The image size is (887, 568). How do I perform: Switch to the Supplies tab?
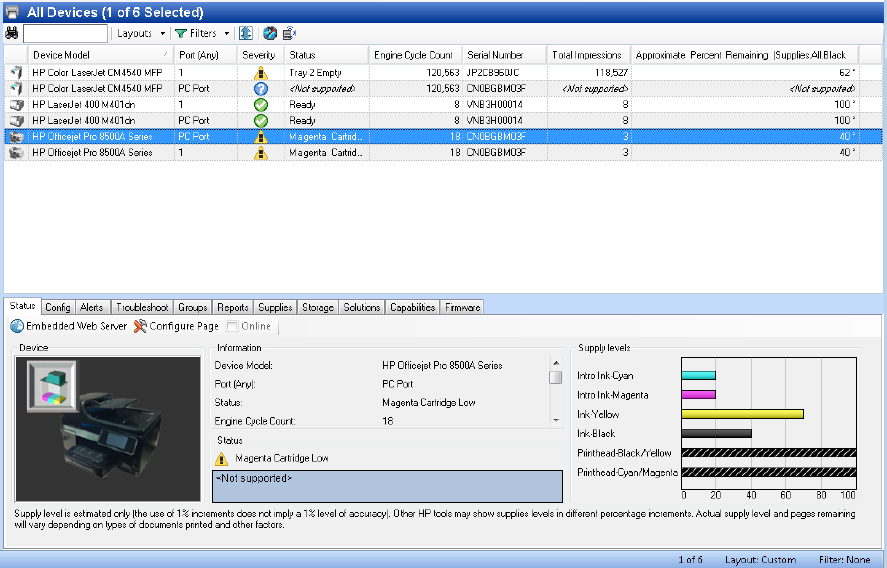[x=275, y=308]
